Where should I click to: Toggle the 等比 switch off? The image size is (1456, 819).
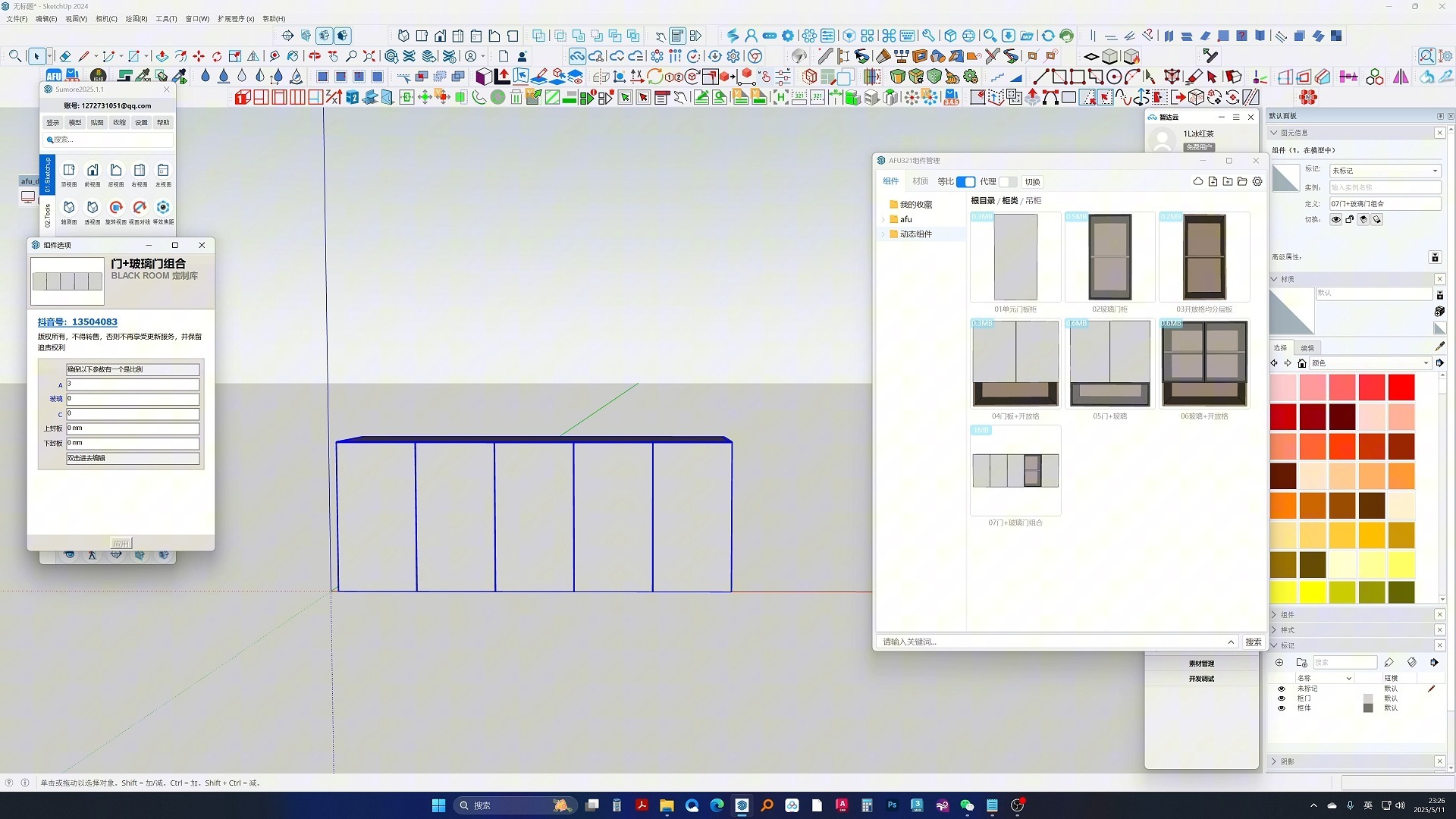pos(965,182)
